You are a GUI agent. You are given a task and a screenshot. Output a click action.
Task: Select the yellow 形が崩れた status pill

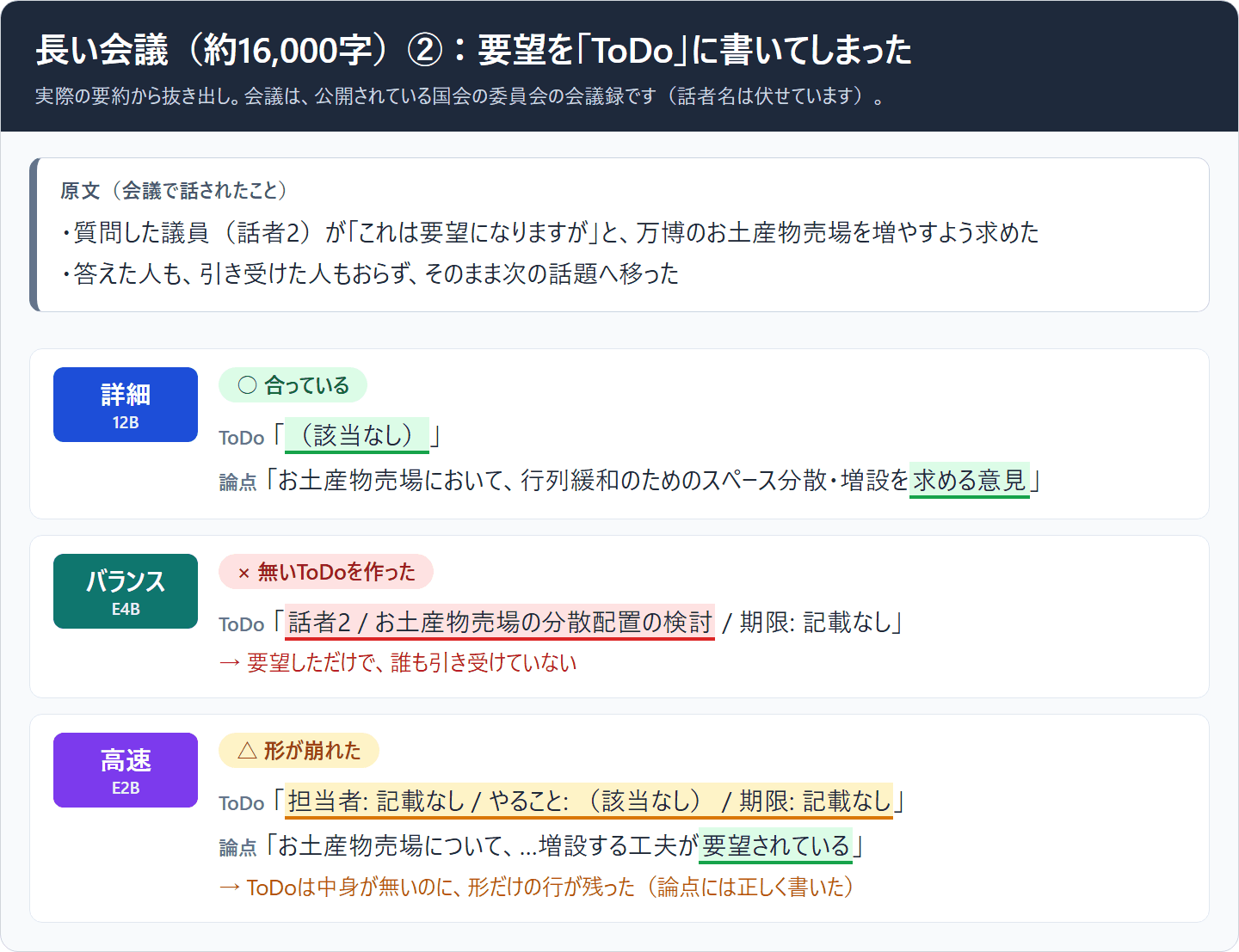[x=299, y=751]
